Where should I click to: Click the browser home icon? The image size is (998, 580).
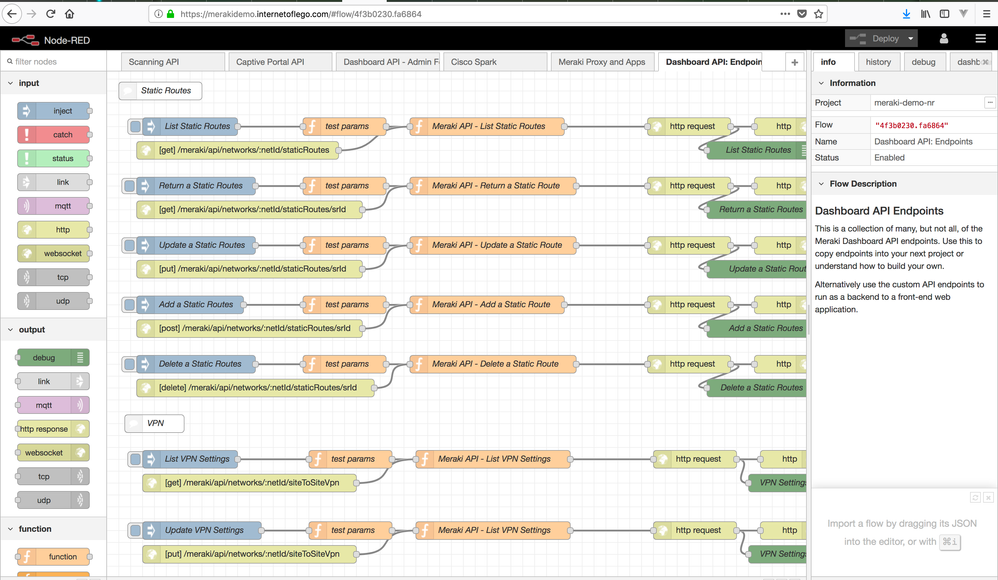click(69, 13)
